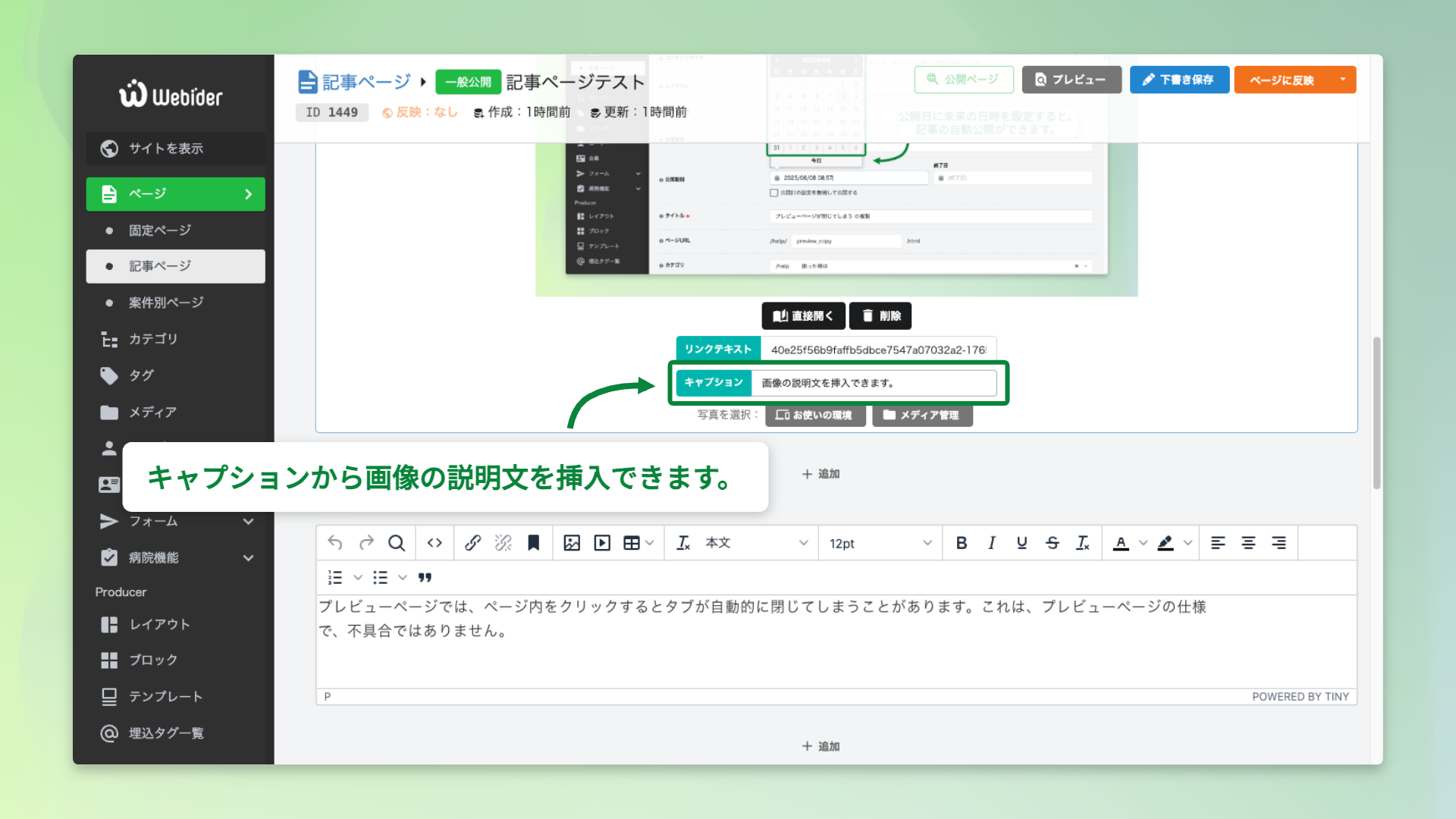Click the 下書き保存 button
The width and height of the screenshot is (1456, 819).
[1178, 80]
